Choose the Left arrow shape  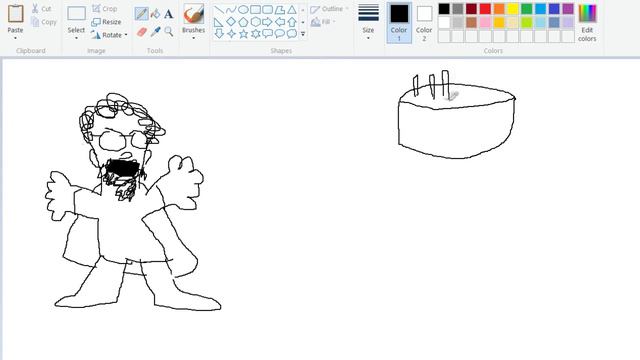280,22
